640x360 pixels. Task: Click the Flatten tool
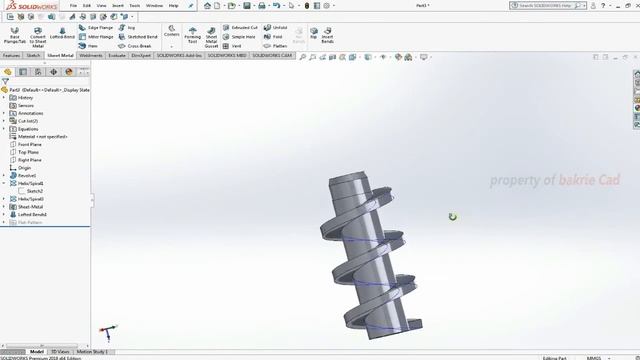[276, 46]
